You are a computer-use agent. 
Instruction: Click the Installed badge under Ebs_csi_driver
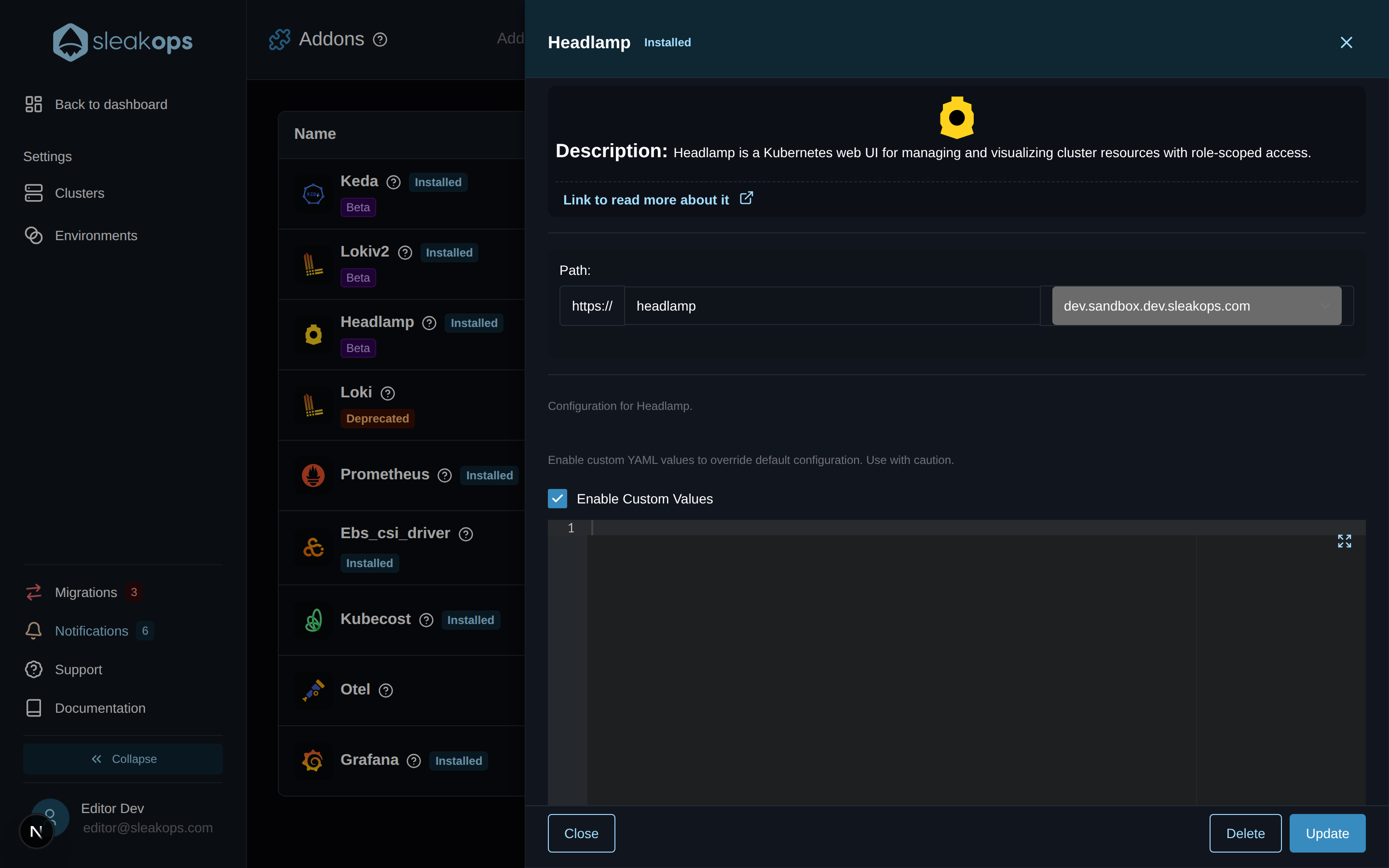click(x=369, y=563)
